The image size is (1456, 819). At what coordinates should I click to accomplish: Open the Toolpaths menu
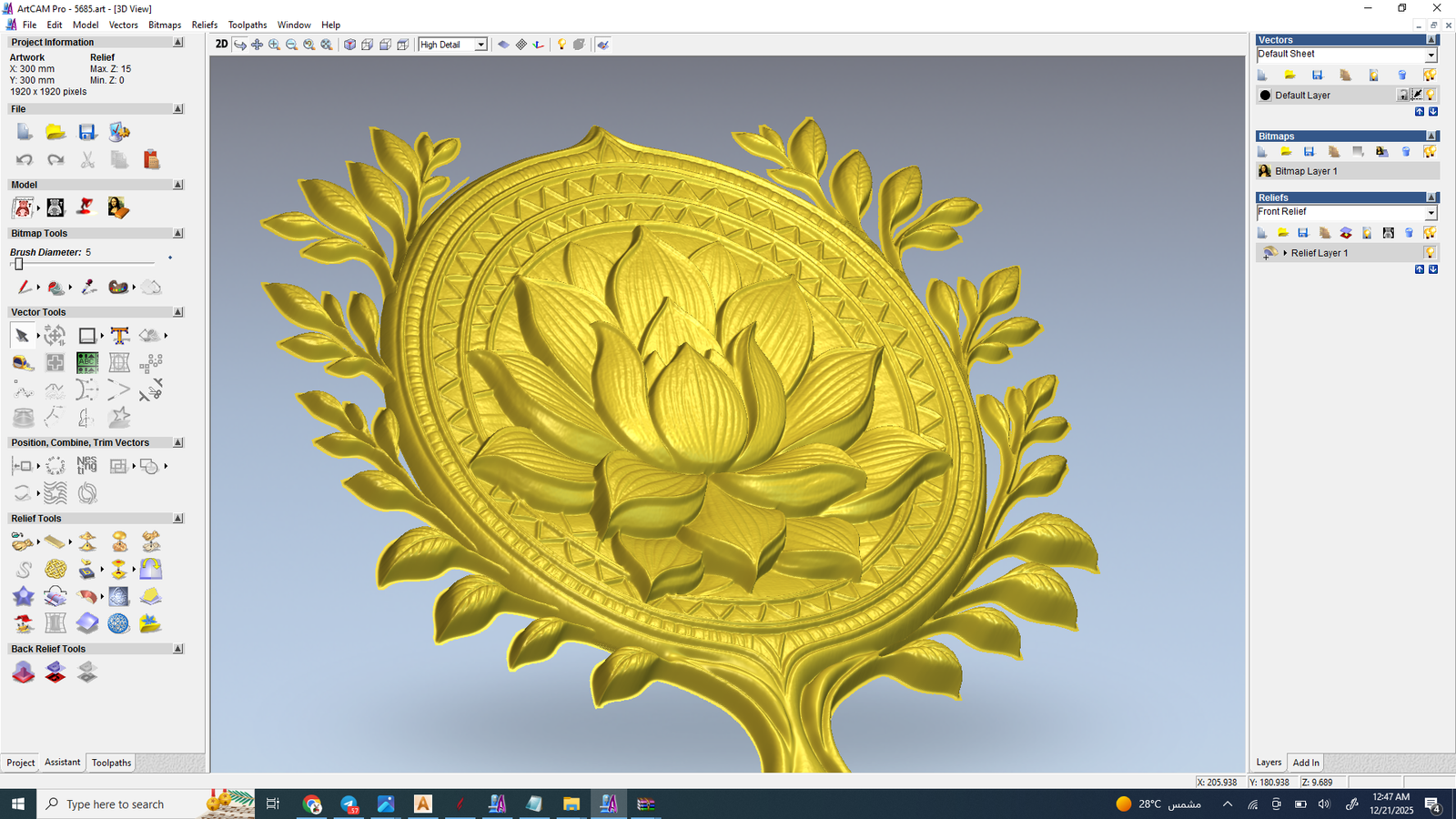[x=248, y=25]
